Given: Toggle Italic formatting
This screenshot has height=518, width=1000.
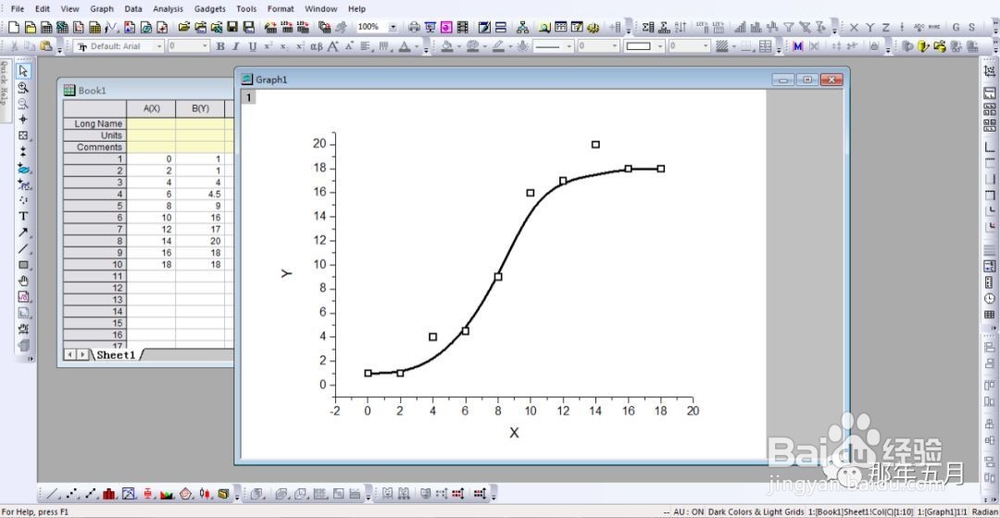Looking at the screenshot, I should tap(236, 47).
